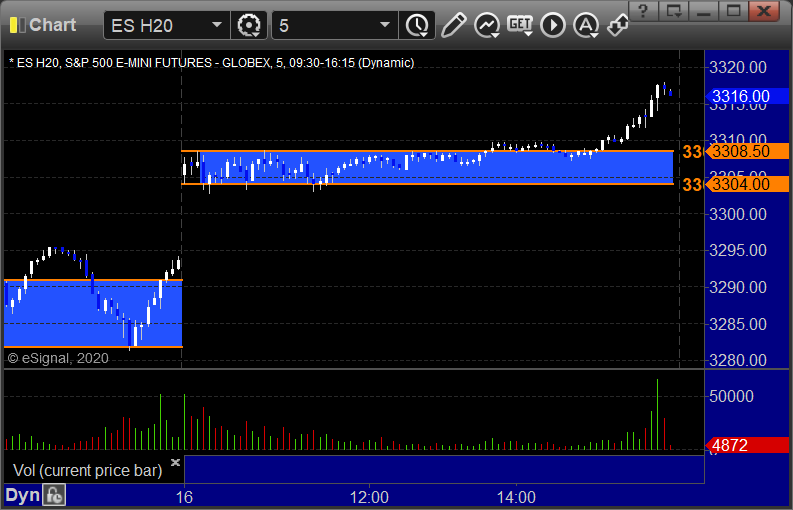Select the 3304.00 orange price marker

[746, 184]
